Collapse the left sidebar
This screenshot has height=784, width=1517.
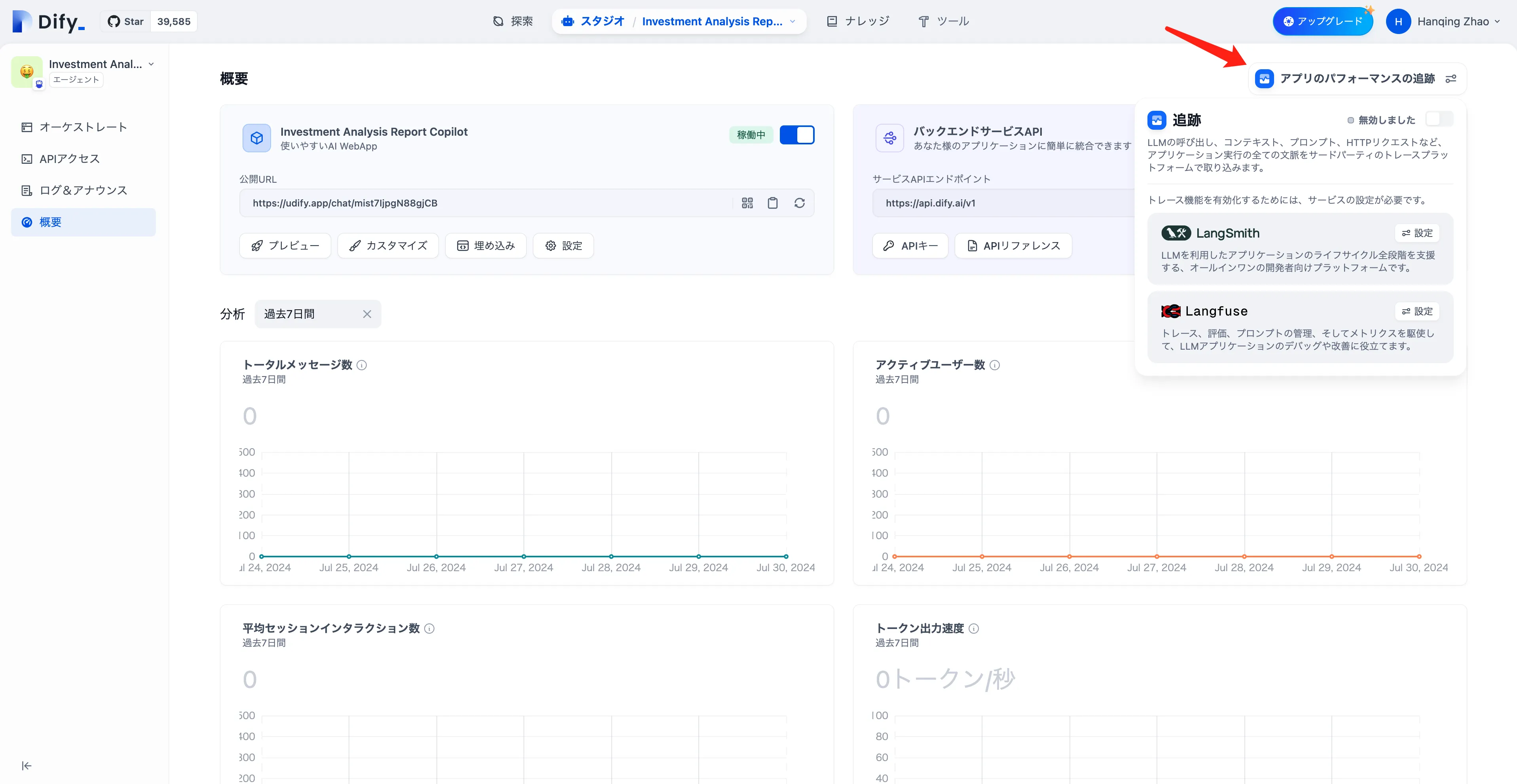tap(27, 766)
